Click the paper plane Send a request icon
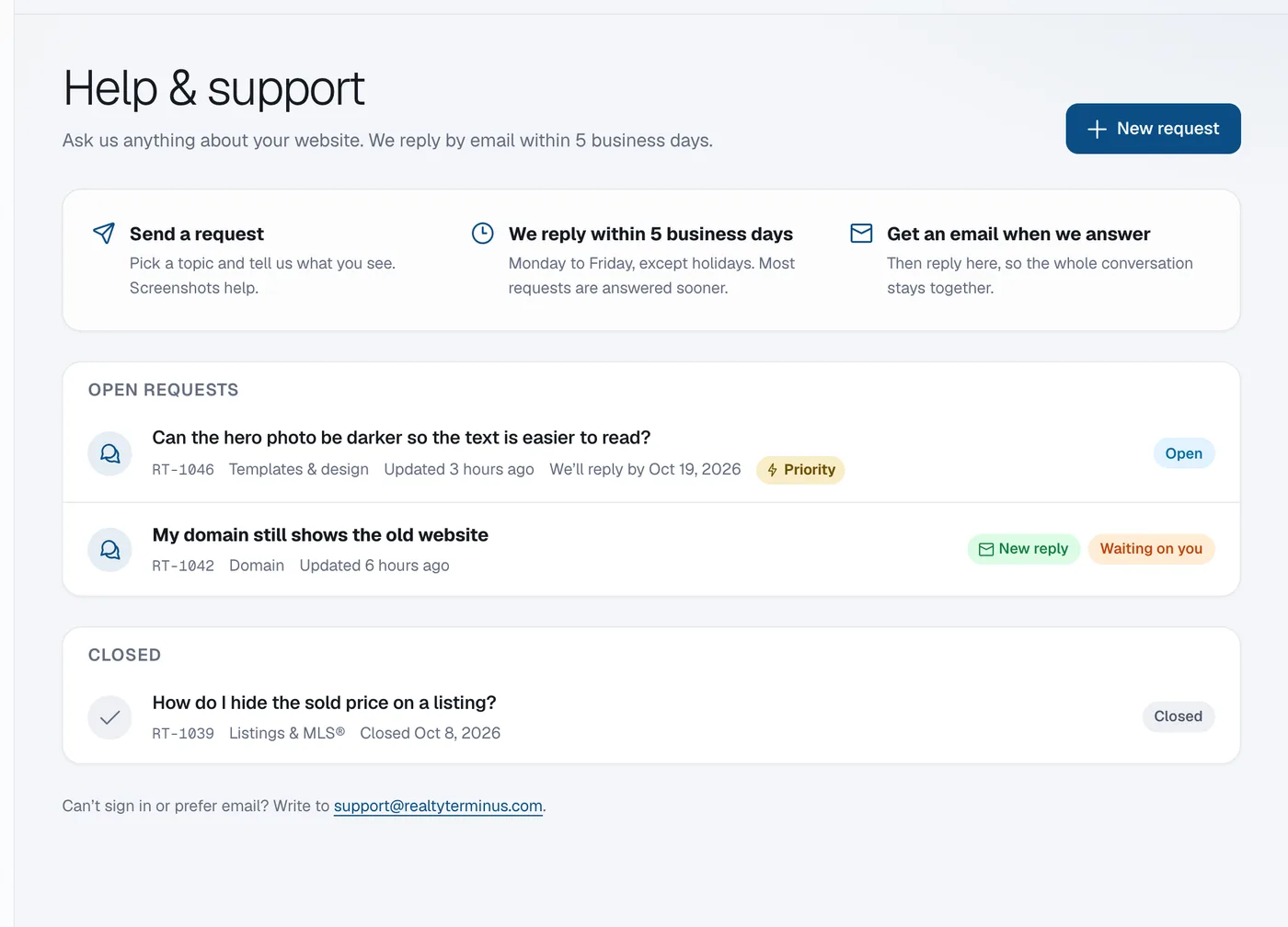 [104, 234]
